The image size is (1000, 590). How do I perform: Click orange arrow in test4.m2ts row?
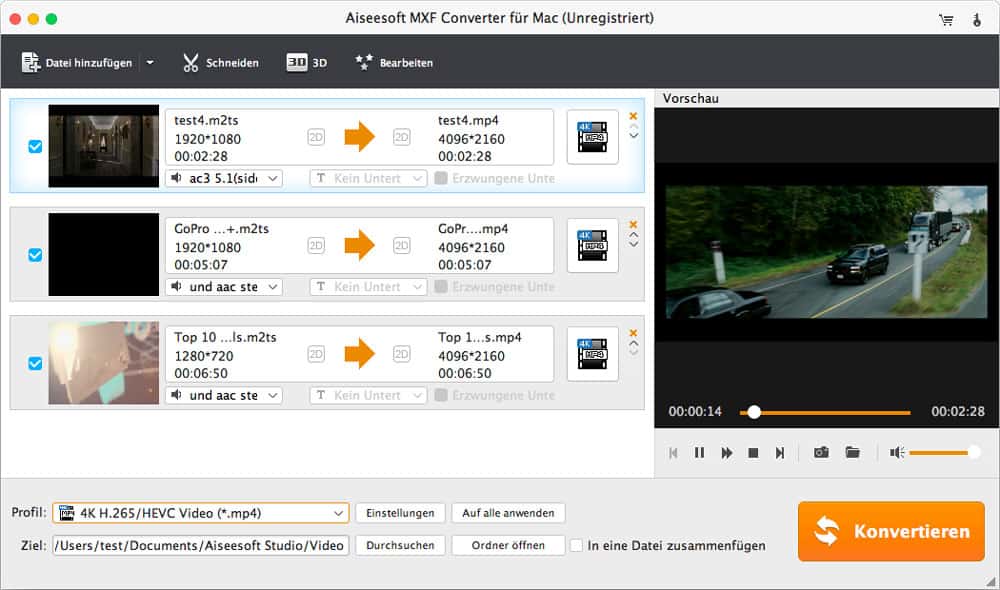(359, 136)
